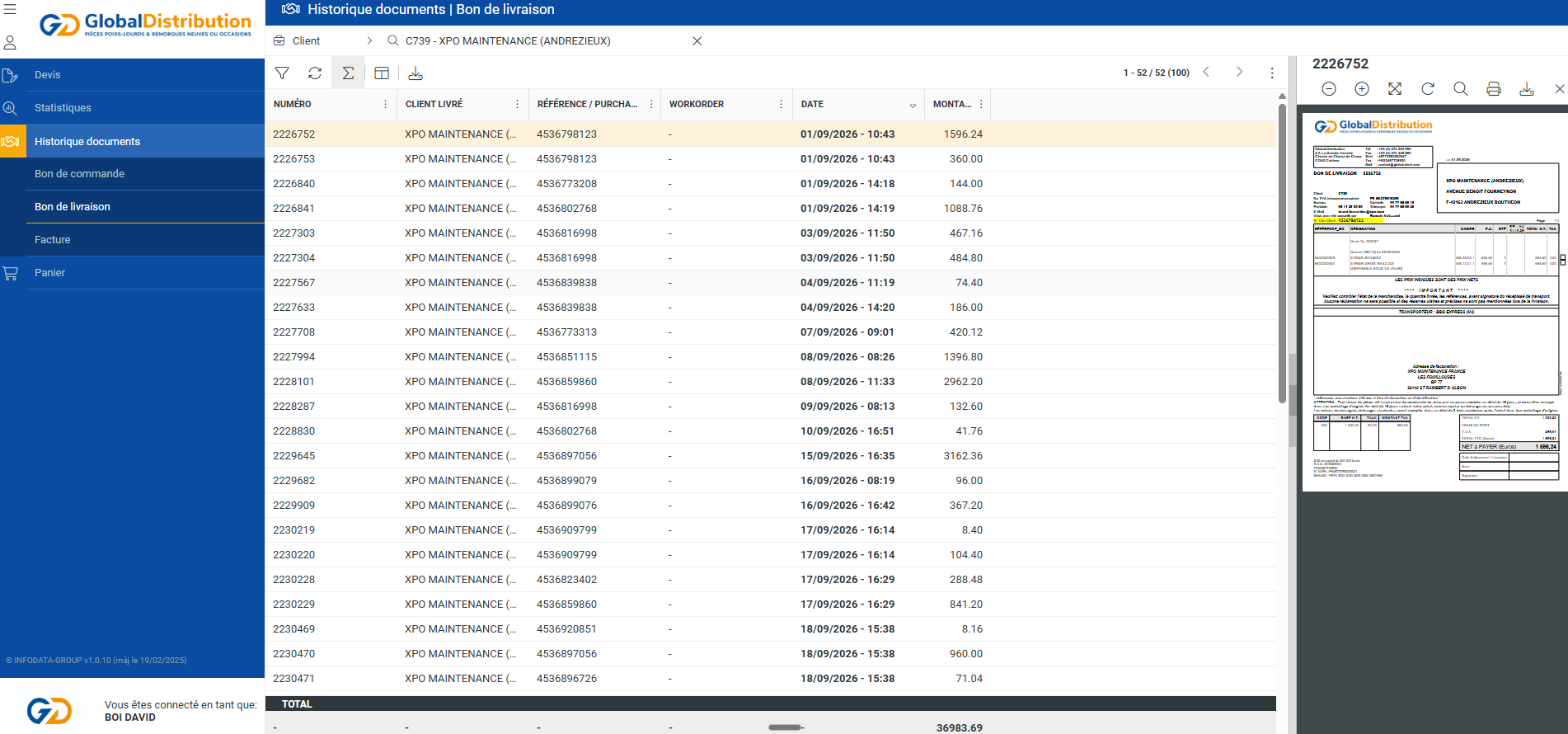Viewport: 1568px width, 734px height.
Task: Open the Panier section
Action: pos(132,273)
